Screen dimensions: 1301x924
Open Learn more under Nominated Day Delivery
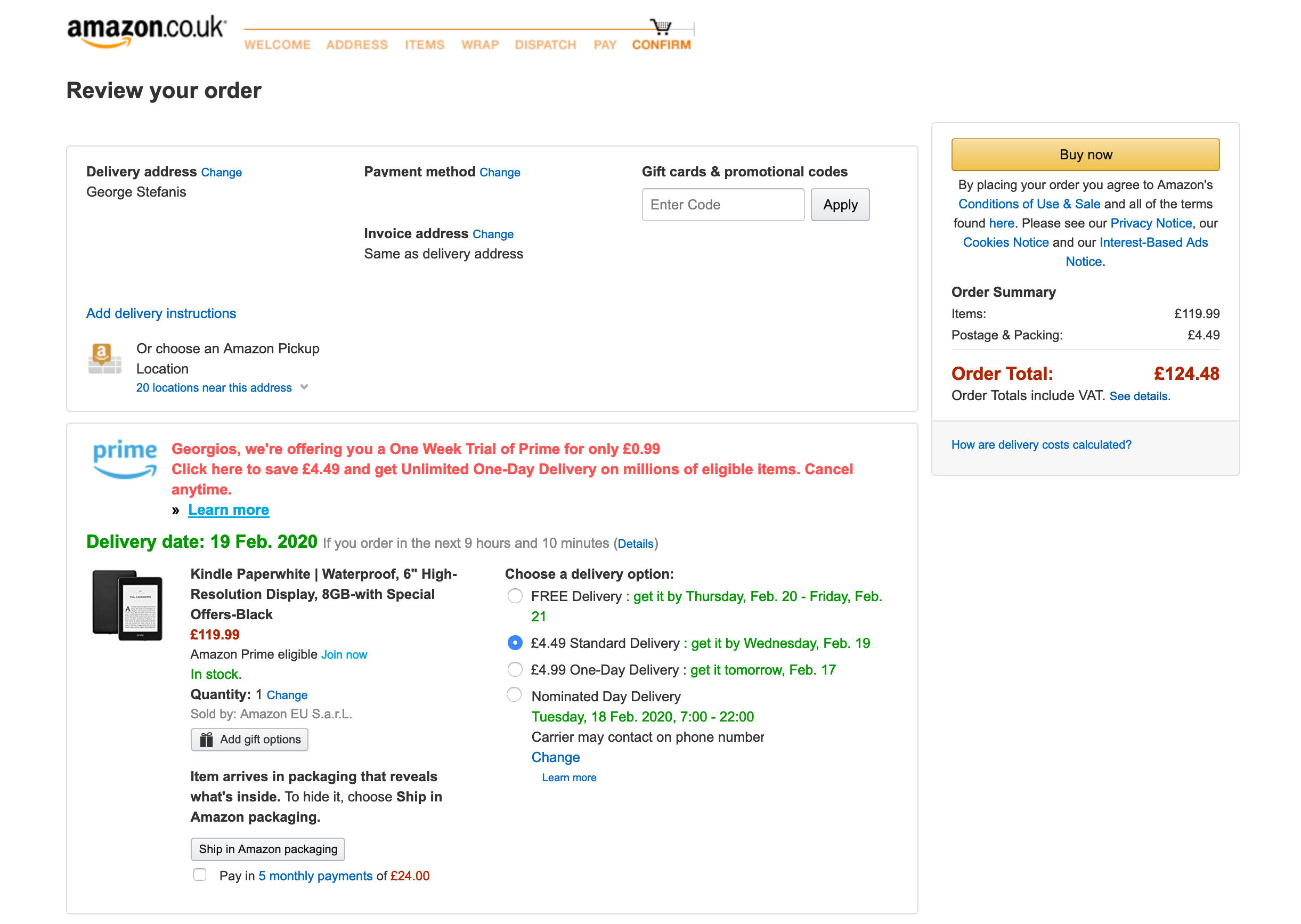[x=569, y=777]
